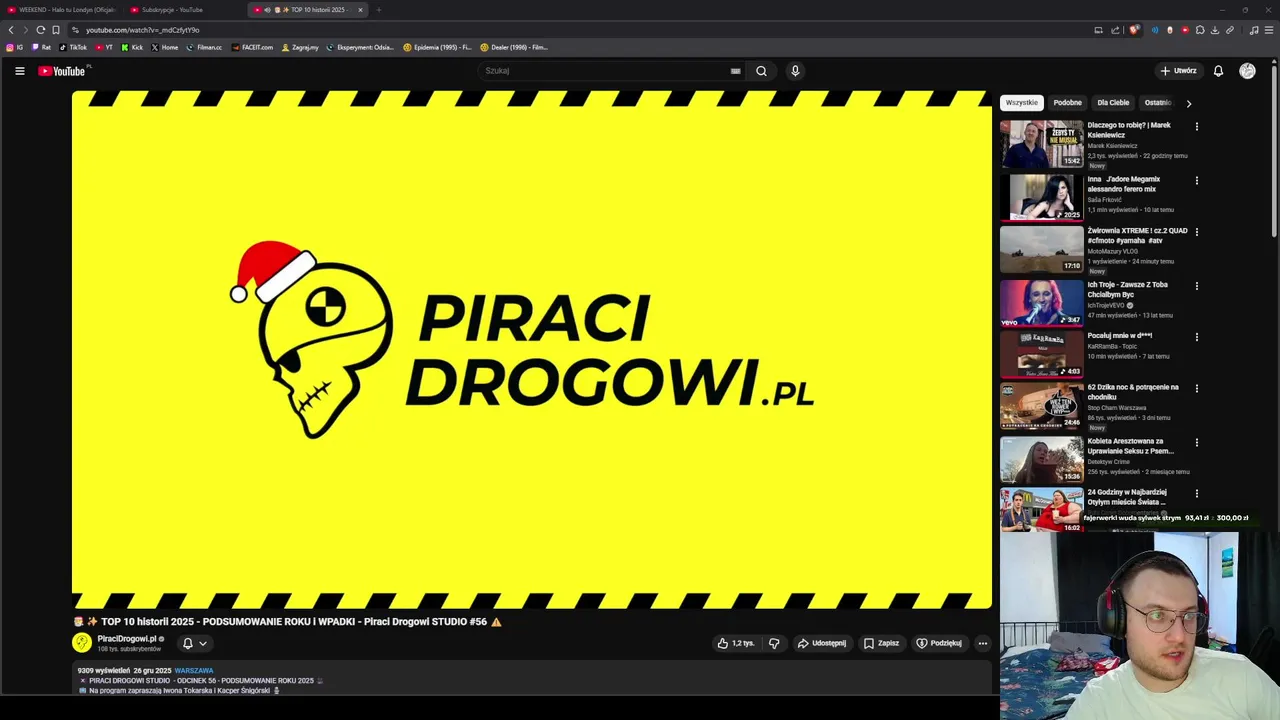Open the red YouTube extension icon in toolbar
Screen dimensions: 1280x720
click(1185, 30)
